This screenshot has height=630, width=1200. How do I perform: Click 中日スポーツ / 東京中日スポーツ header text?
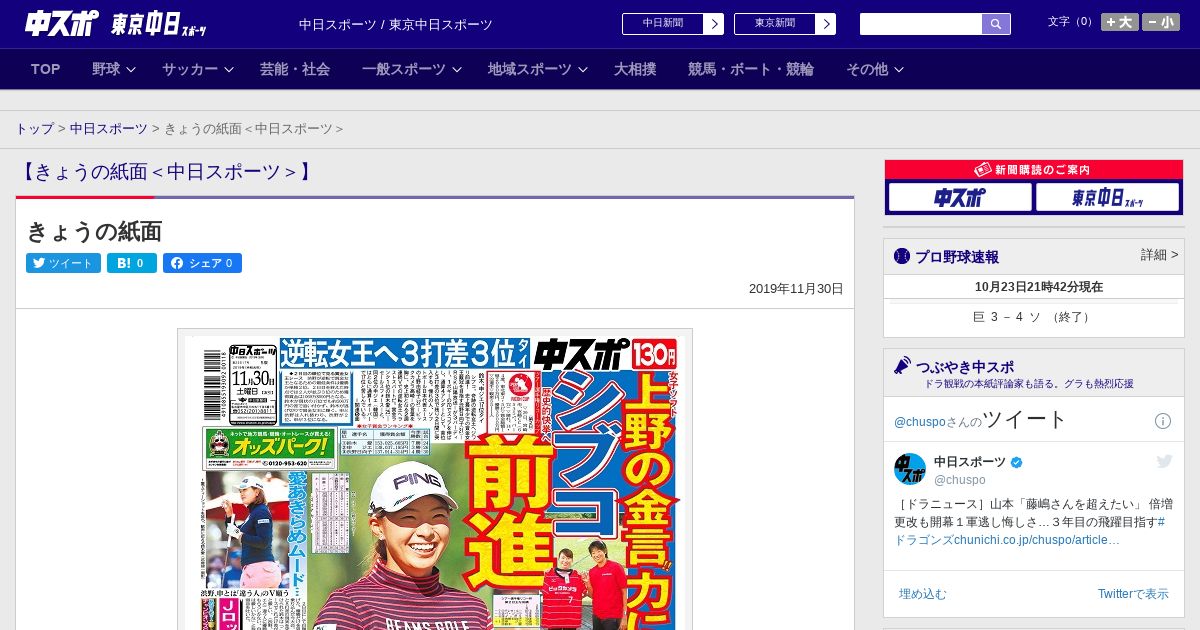tap(396, 24)
